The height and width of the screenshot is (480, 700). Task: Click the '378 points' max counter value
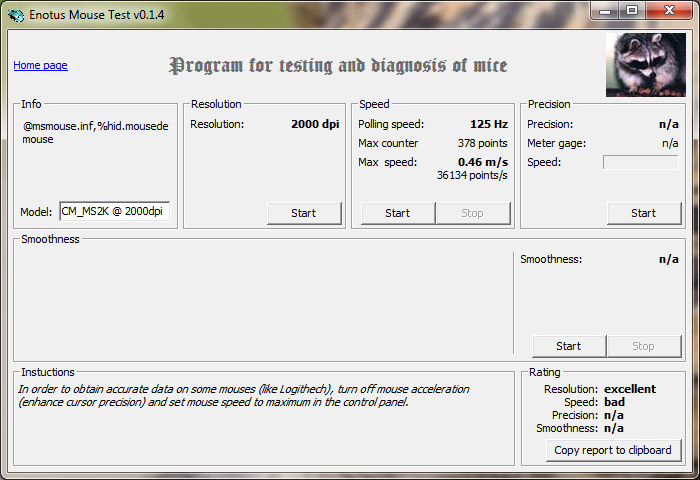pos(483,143)
